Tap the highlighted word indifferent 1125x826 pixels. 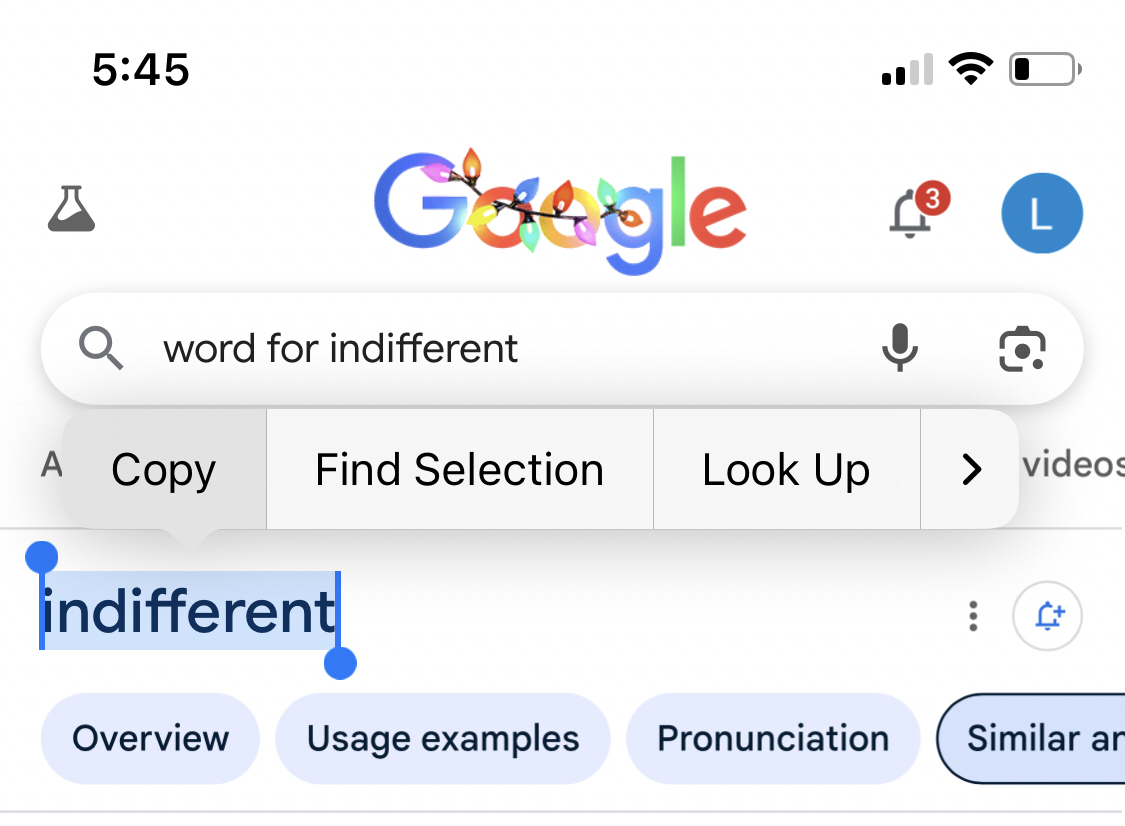click(189, 612)
